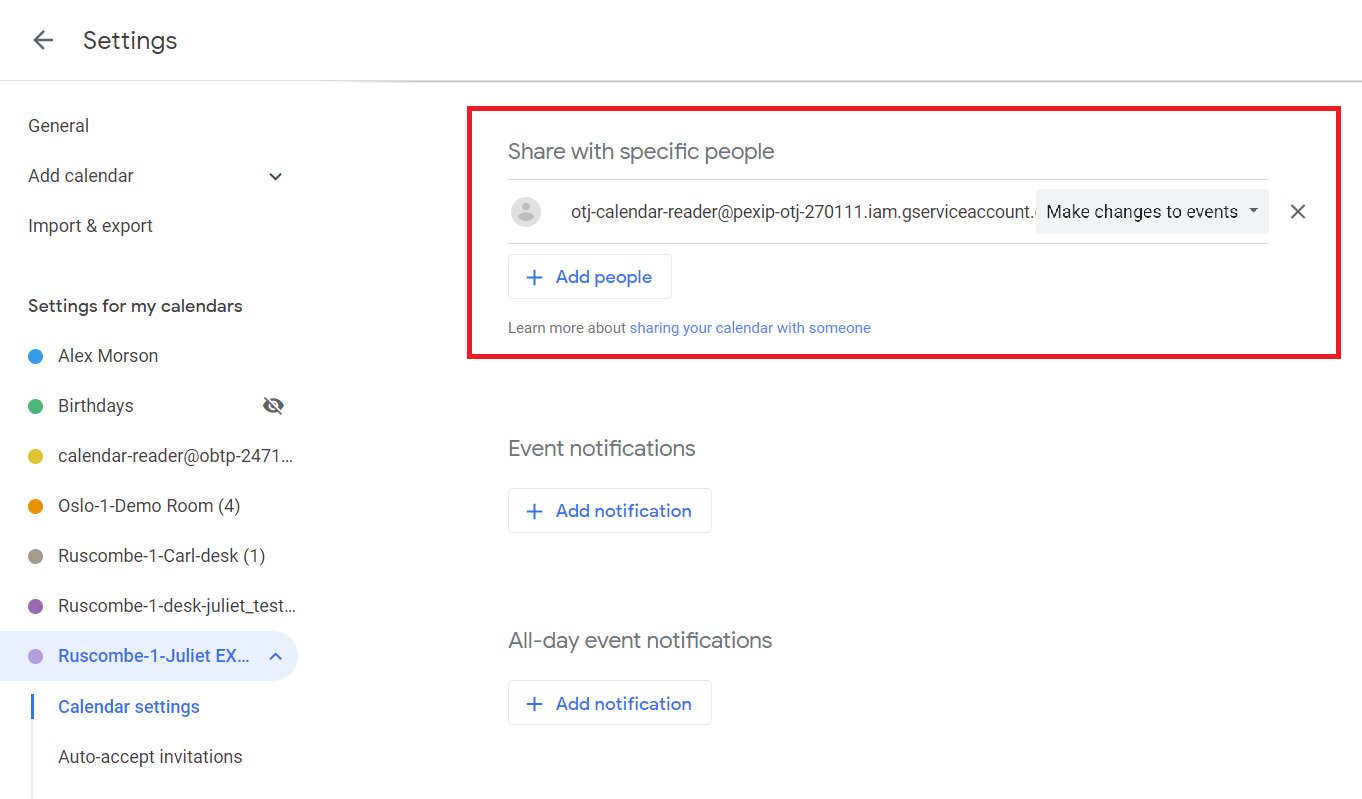Image resolution: width=1362 pixels, height=799 pixels.
Task: Remove the otj-calendar-reader shared person
Action: coord(1297,212)
